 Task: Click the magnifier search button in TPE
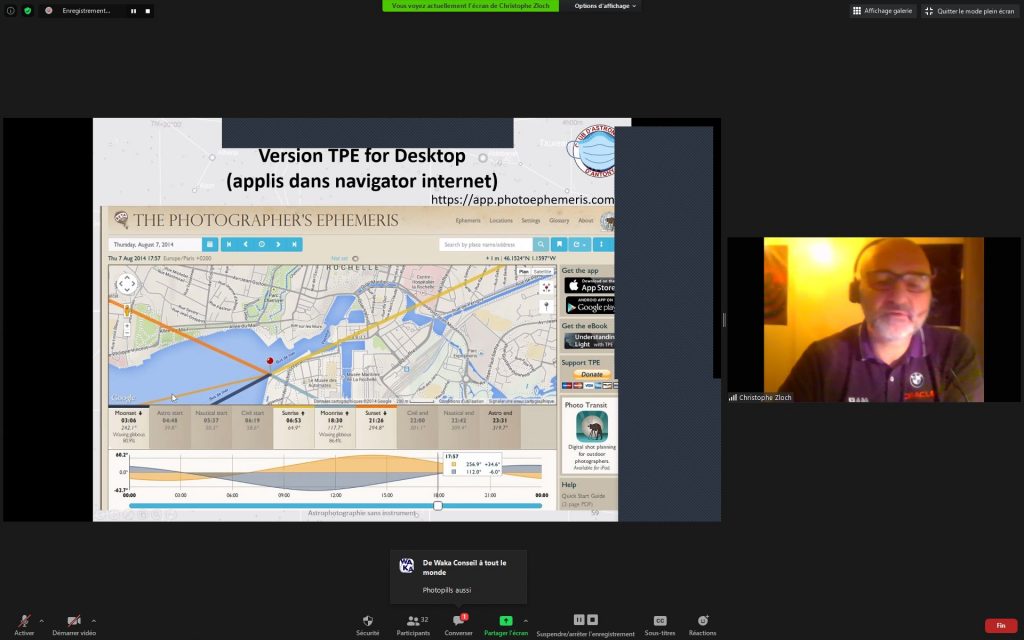541,244
